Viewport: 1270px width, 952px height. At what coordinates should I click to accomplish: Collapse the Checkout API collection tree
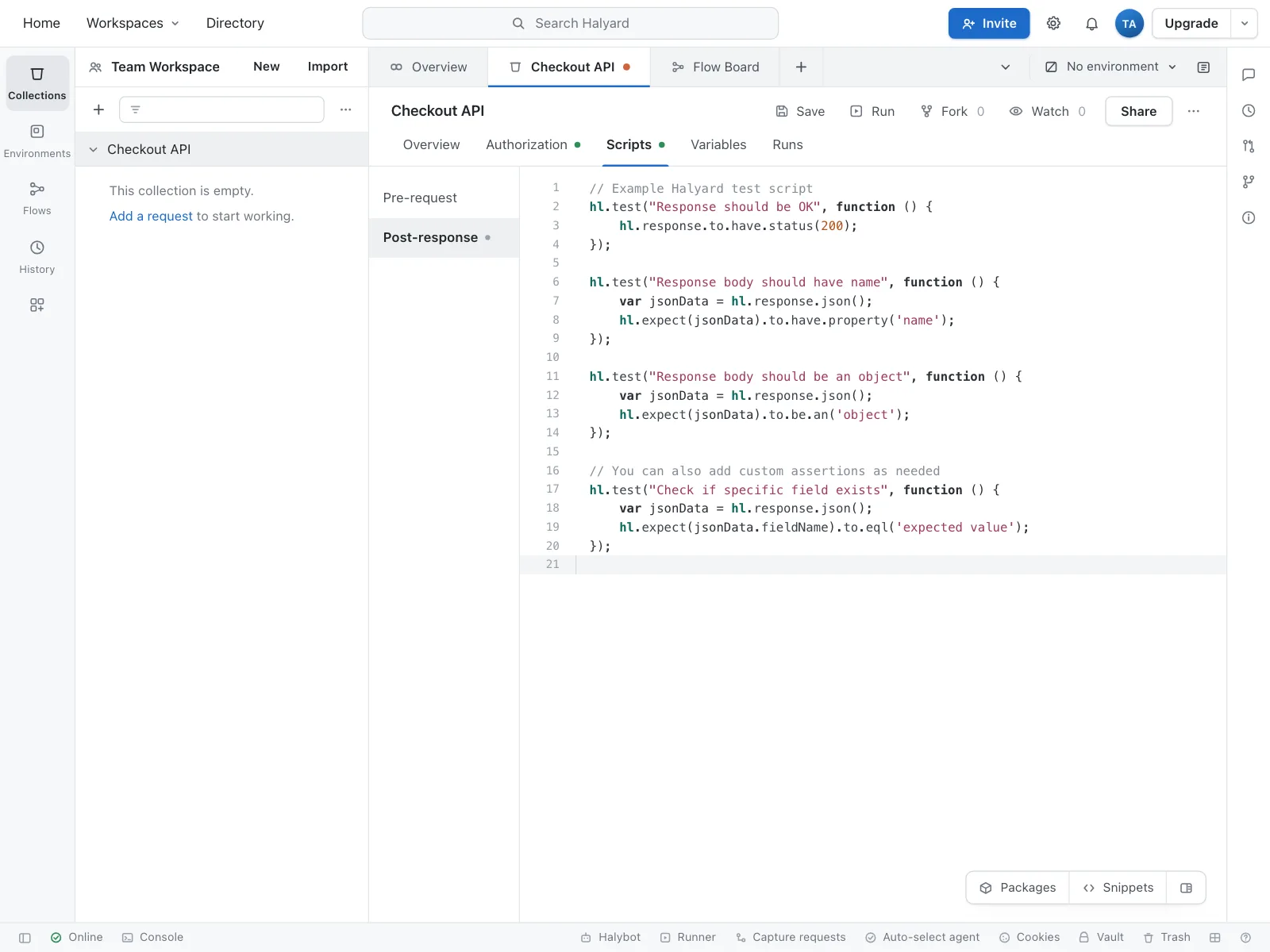(93, 149)
